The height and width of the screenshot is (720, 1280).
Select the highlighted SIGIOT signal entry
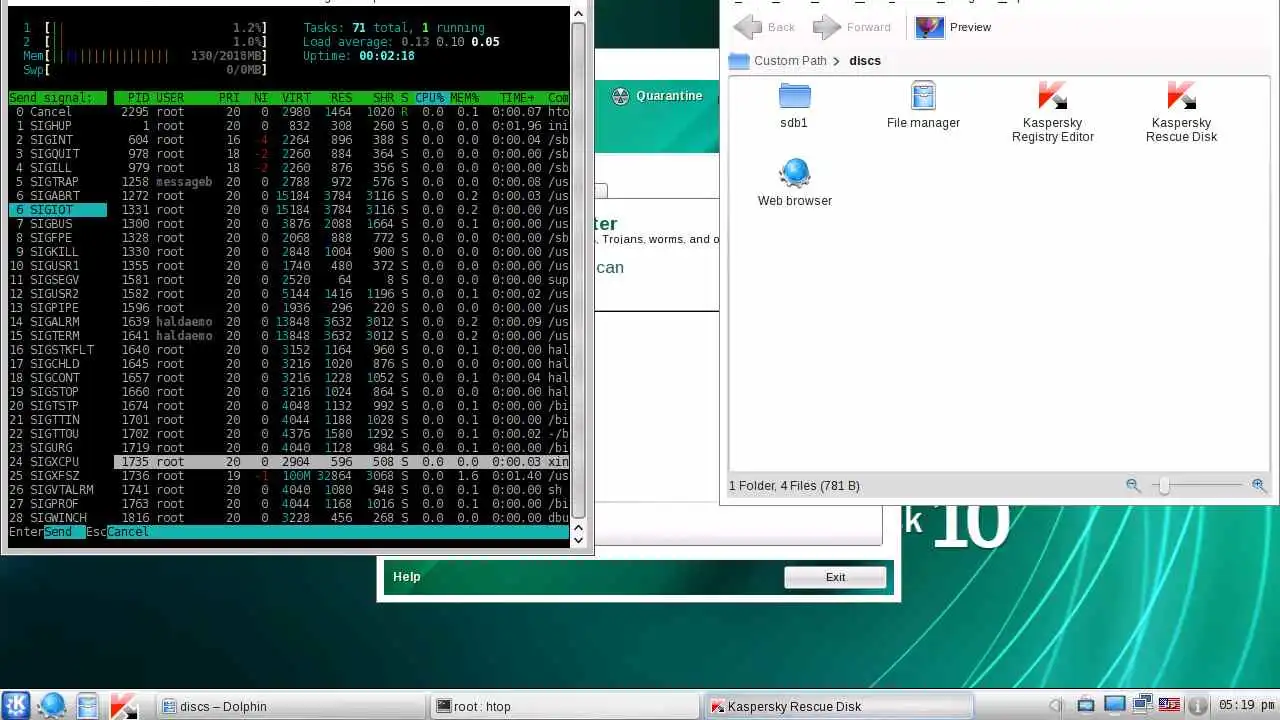coord(57,210)
